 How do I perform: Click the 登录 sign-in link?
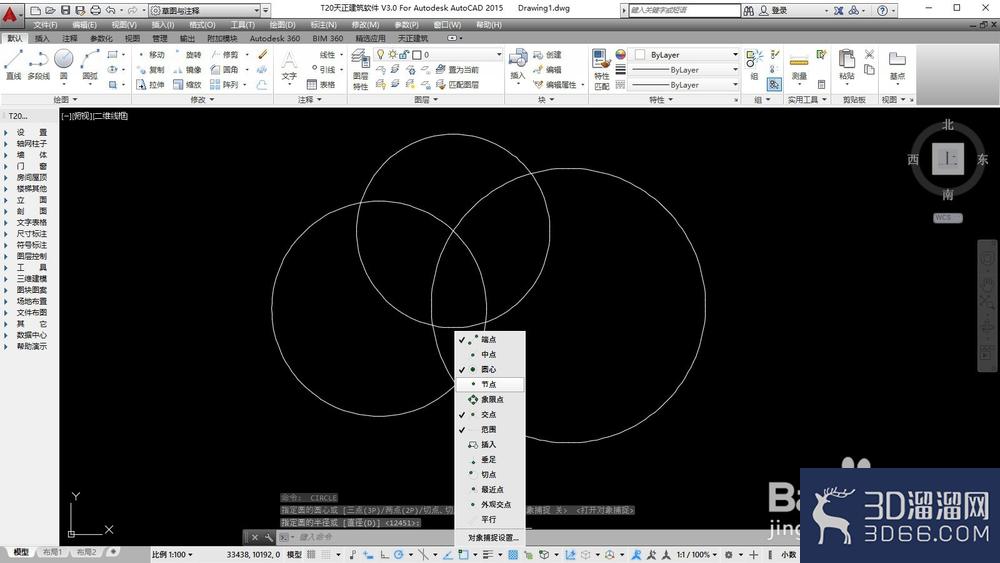779,10
